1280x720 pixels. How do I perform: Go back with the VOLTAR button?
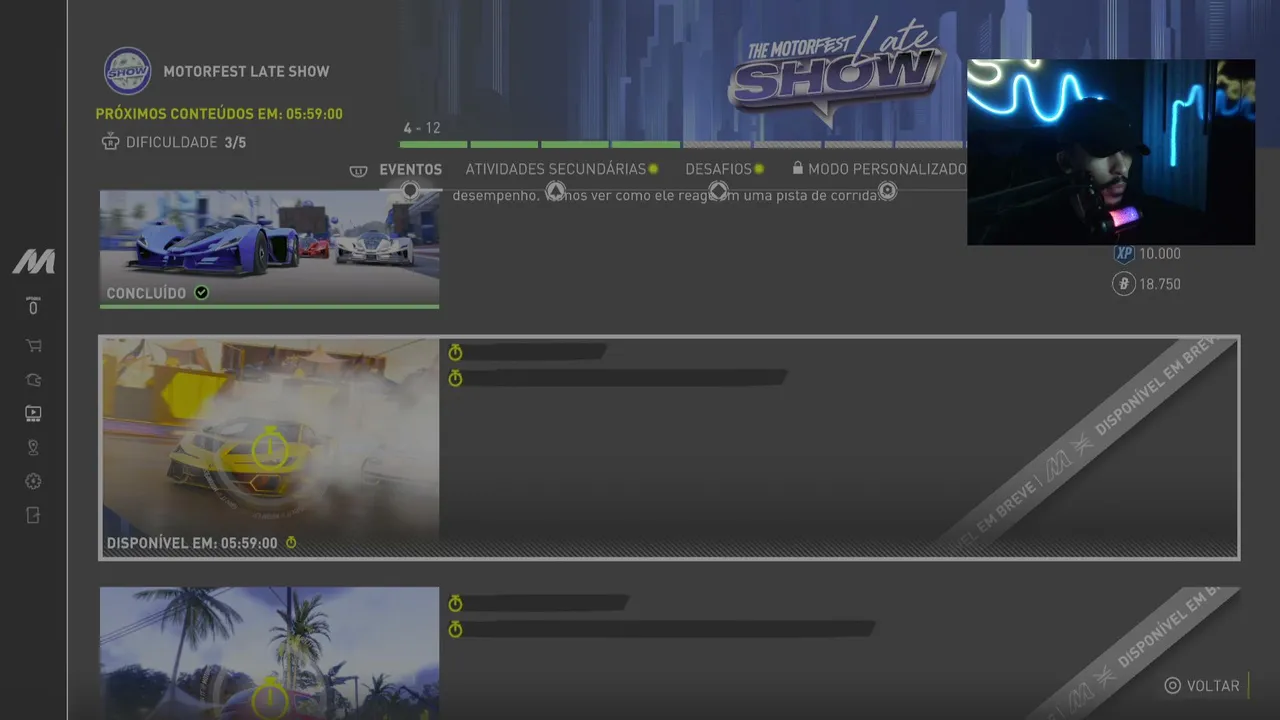pos(1202,686)
